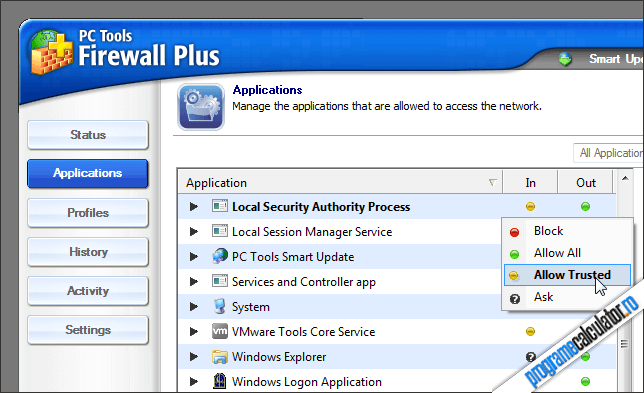
Task: Click the green Allow All icon
Action: pos(514,254)
